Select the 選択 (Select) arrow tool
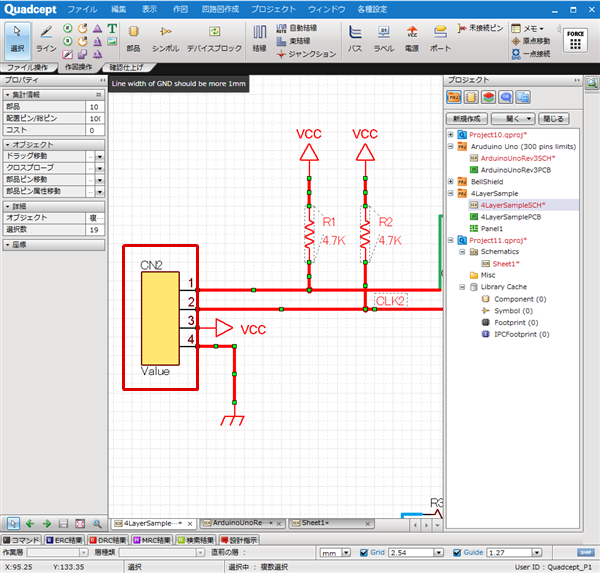 pos(16,38)
